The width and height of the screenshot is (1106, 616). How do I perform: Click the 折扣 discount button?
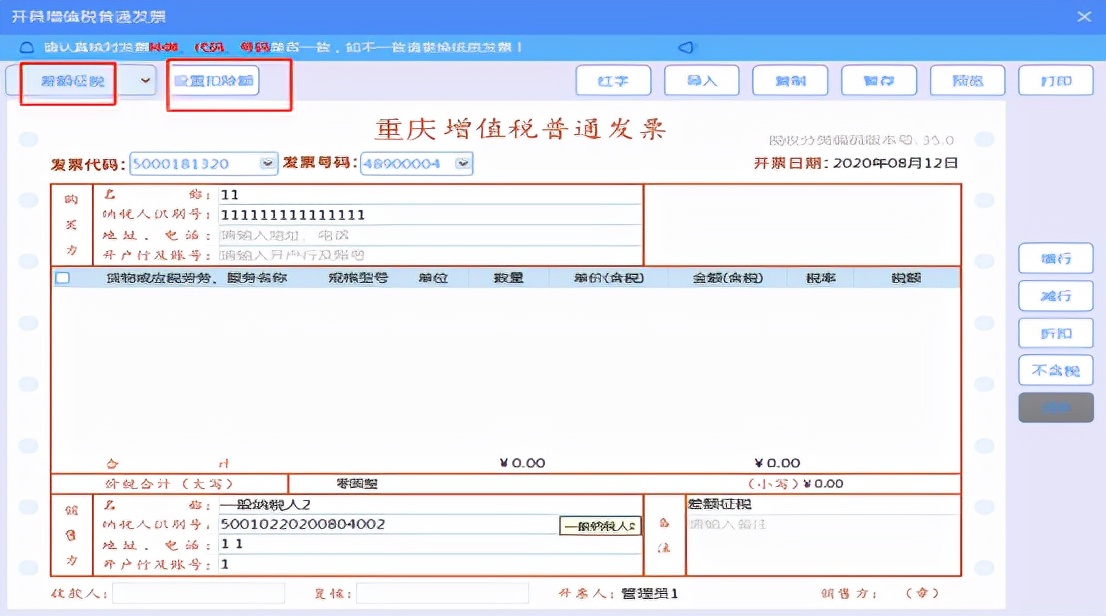click(1054, 331)
